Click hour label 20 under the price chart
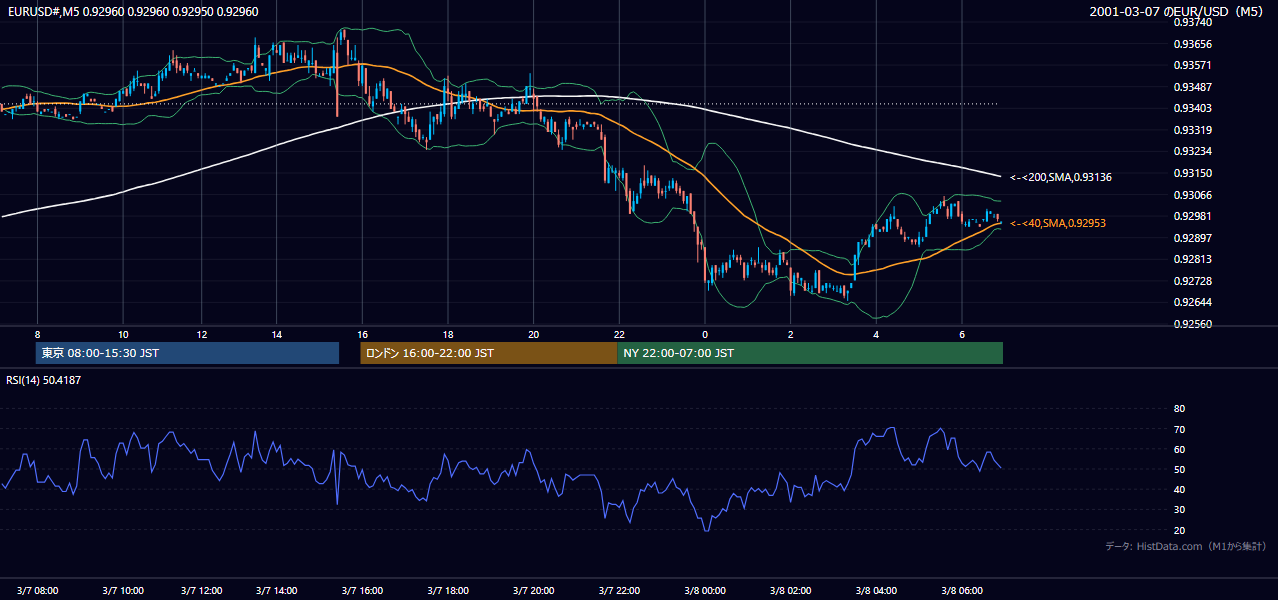1278x600 pixels. 534,334
